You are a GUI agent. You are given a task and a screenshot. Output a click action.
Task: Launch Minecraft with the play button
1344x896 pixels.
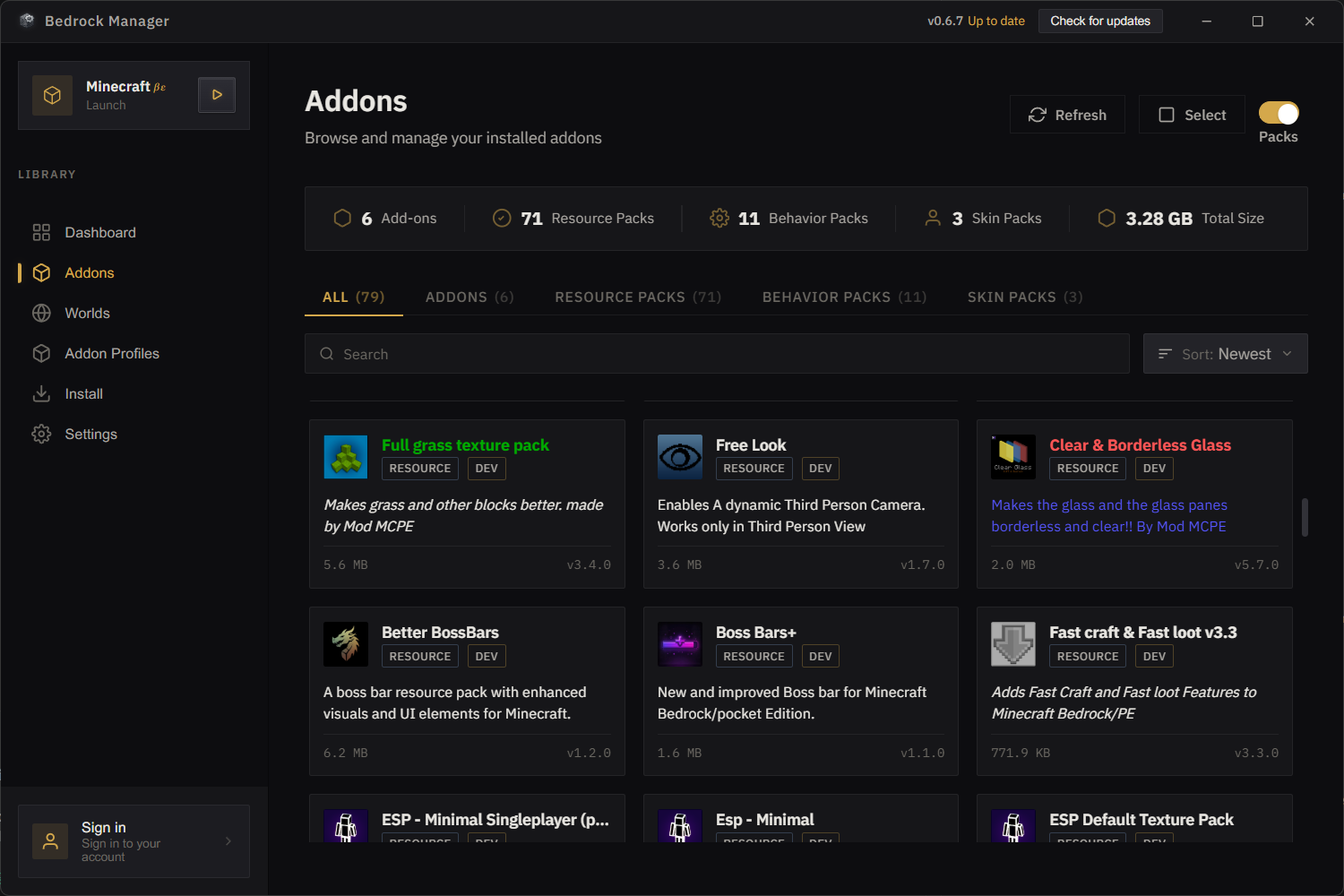[216, 94]
